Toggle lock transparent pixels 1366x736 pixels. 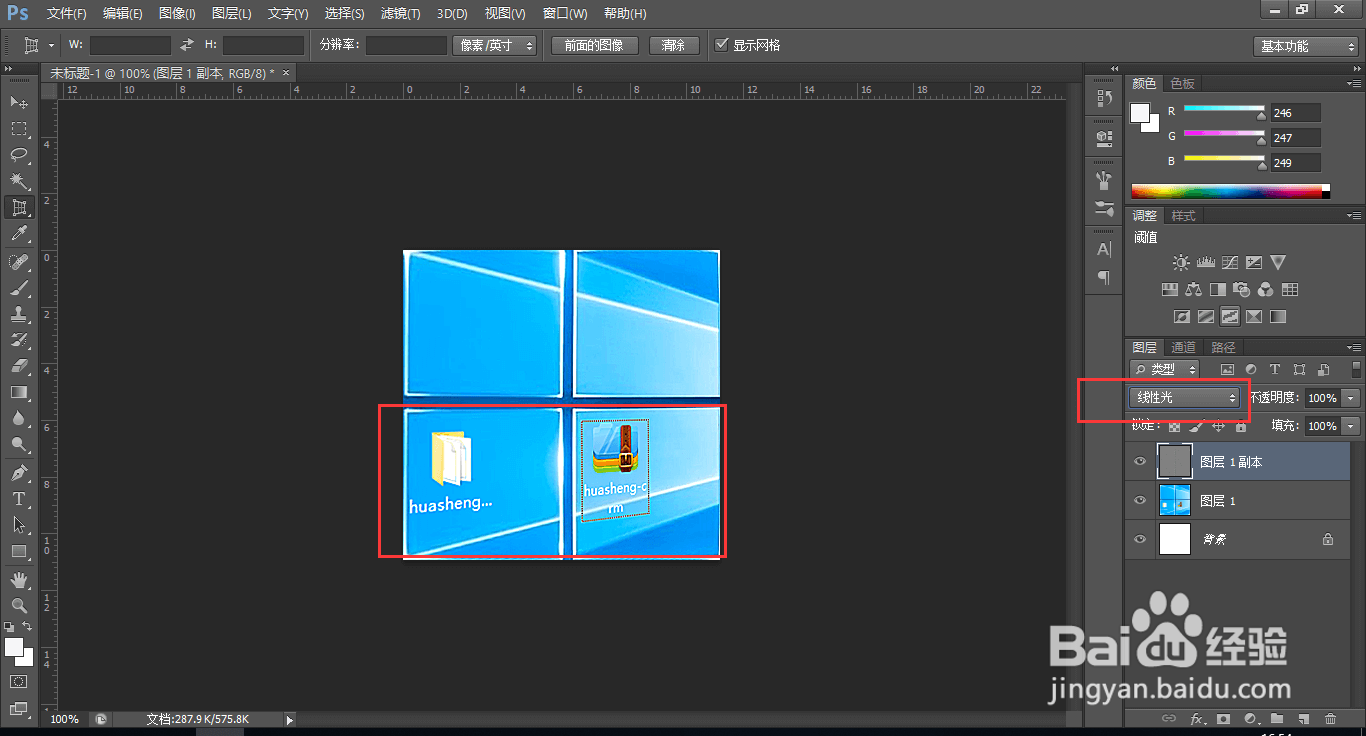tap(1174, 426)
